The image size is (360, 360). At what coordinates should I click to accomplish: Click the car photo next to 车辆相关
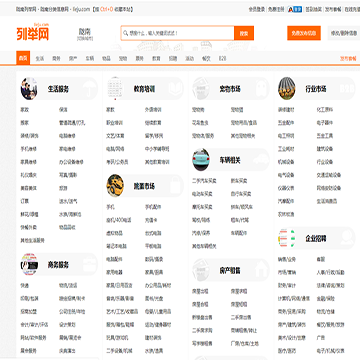point(201,160)
